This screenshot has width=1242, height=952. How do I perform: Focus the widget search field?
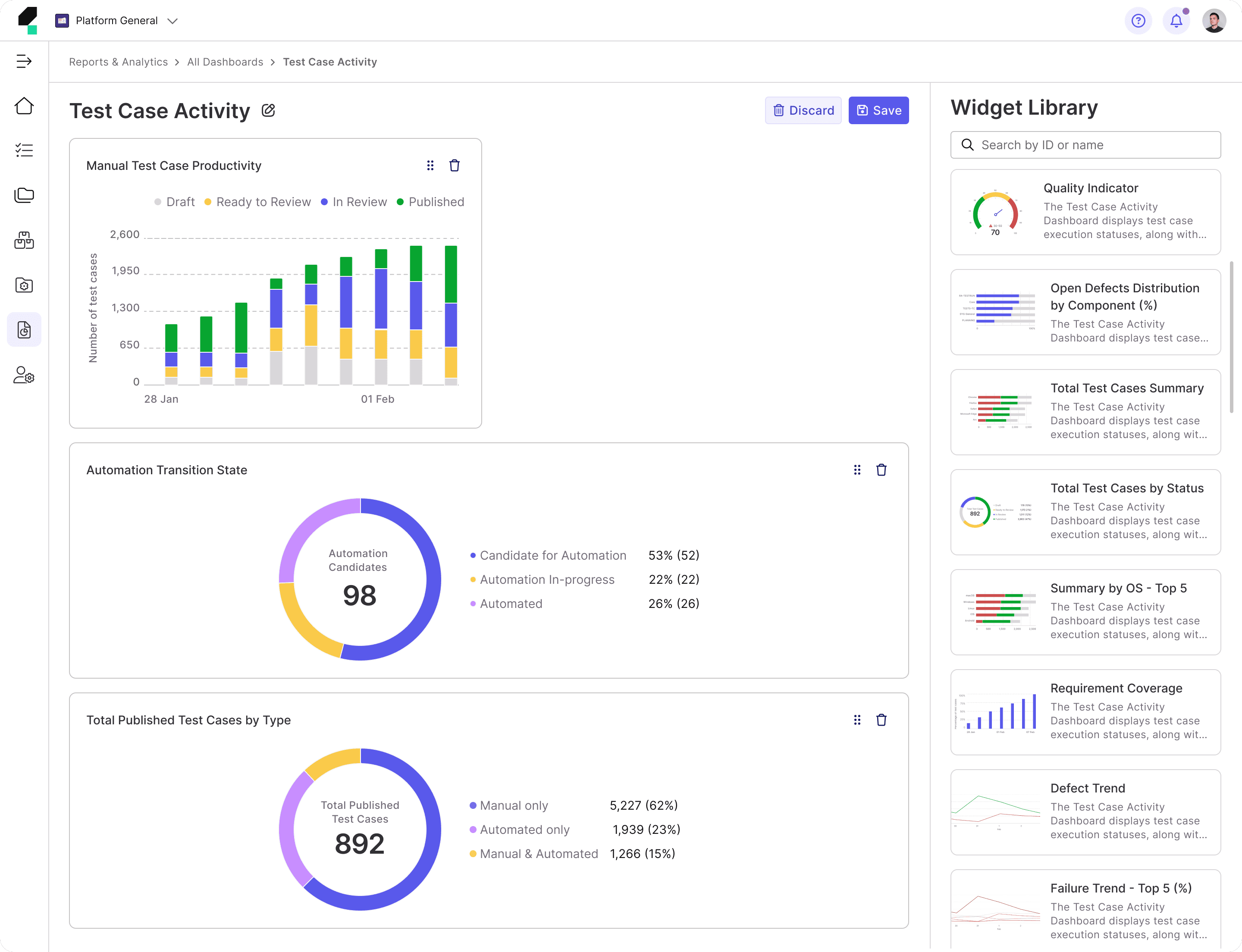1085,145
